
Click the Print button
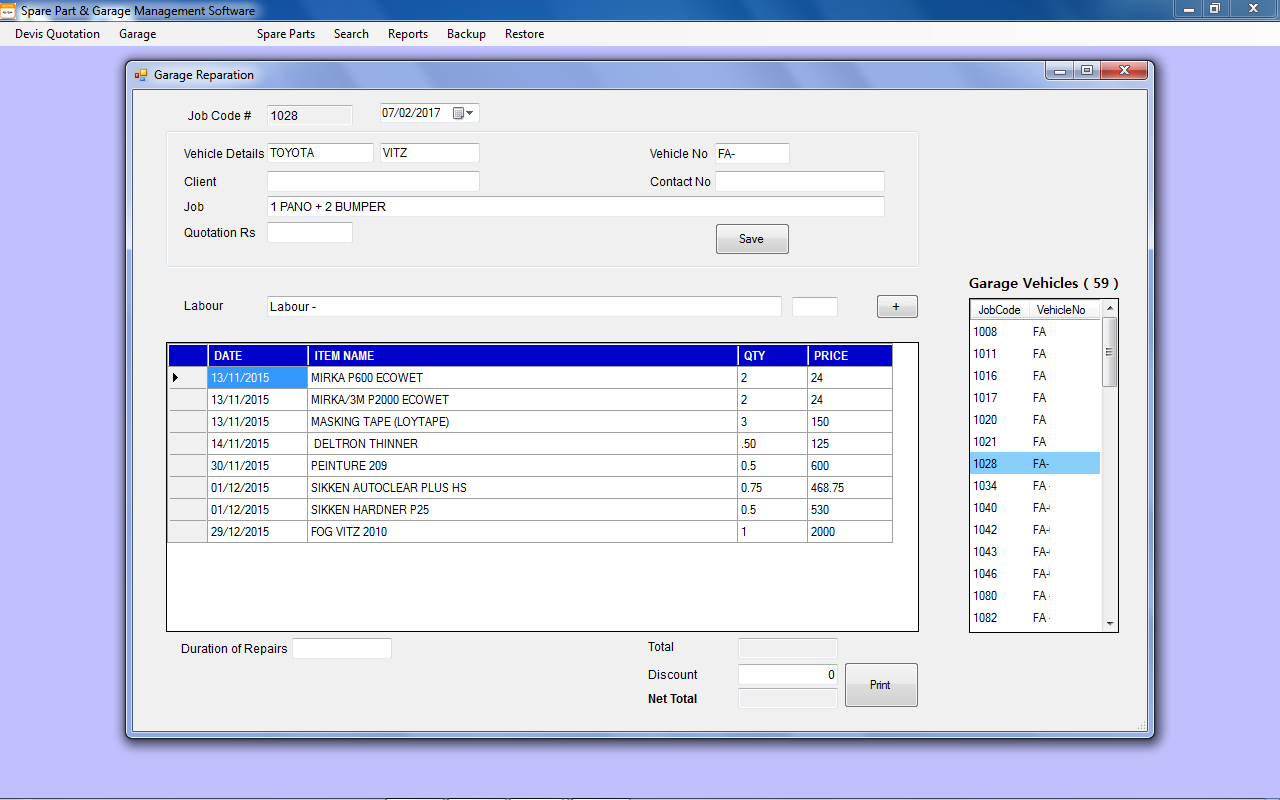[x=881, y=685]
